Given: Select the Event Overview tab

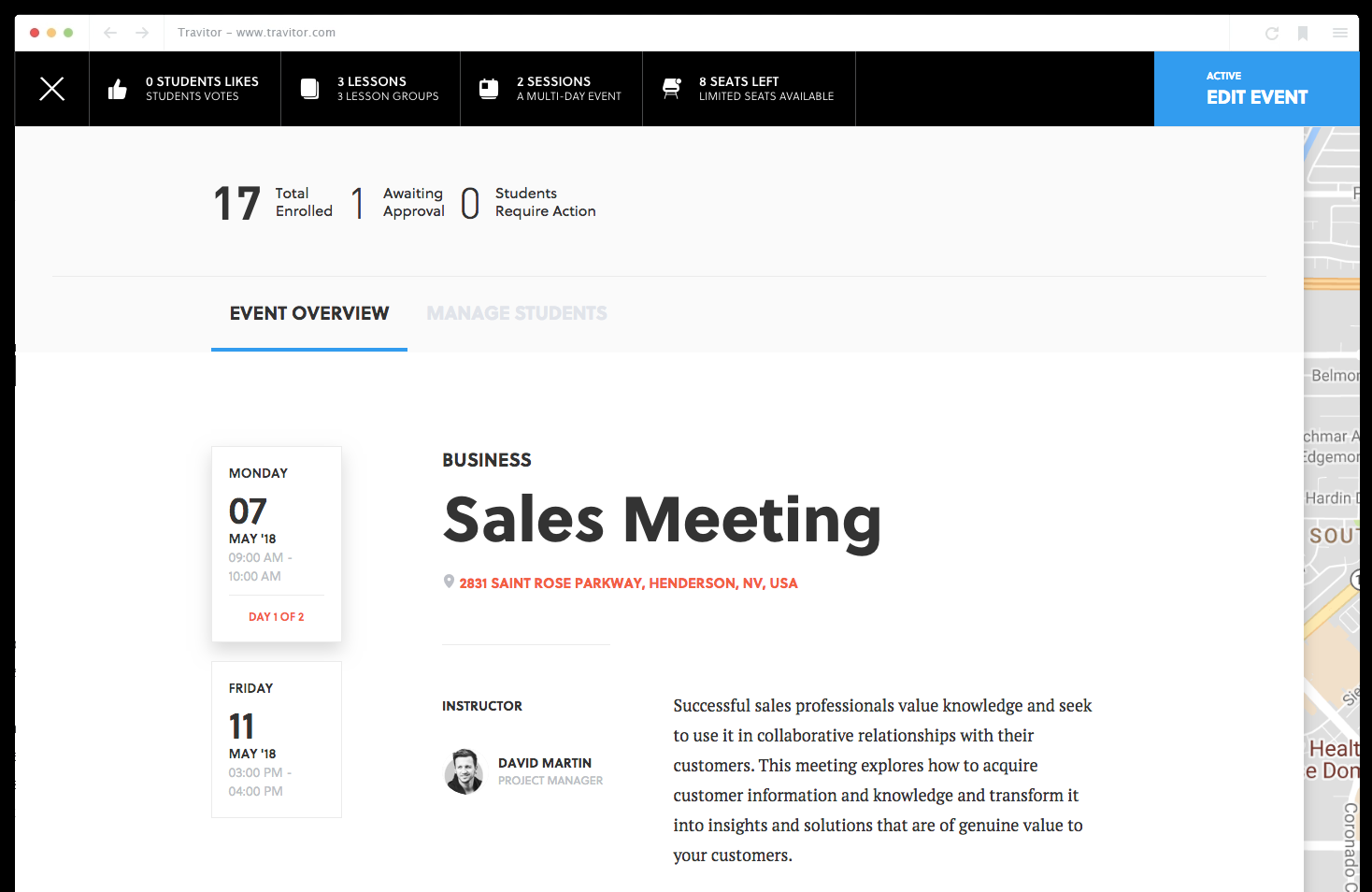Looking at the screenshot, I should coord(309,312).
